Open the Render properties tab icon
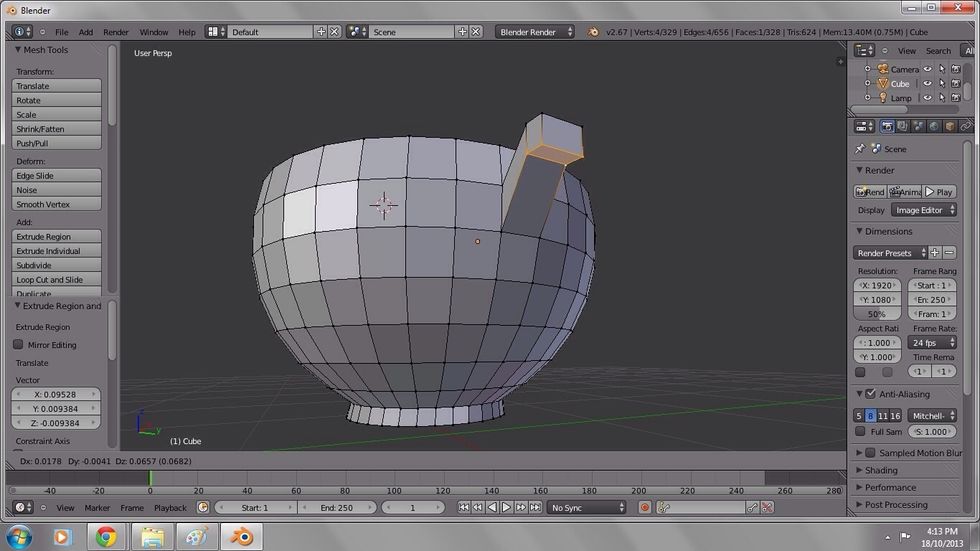 click(x=886, y=127)
